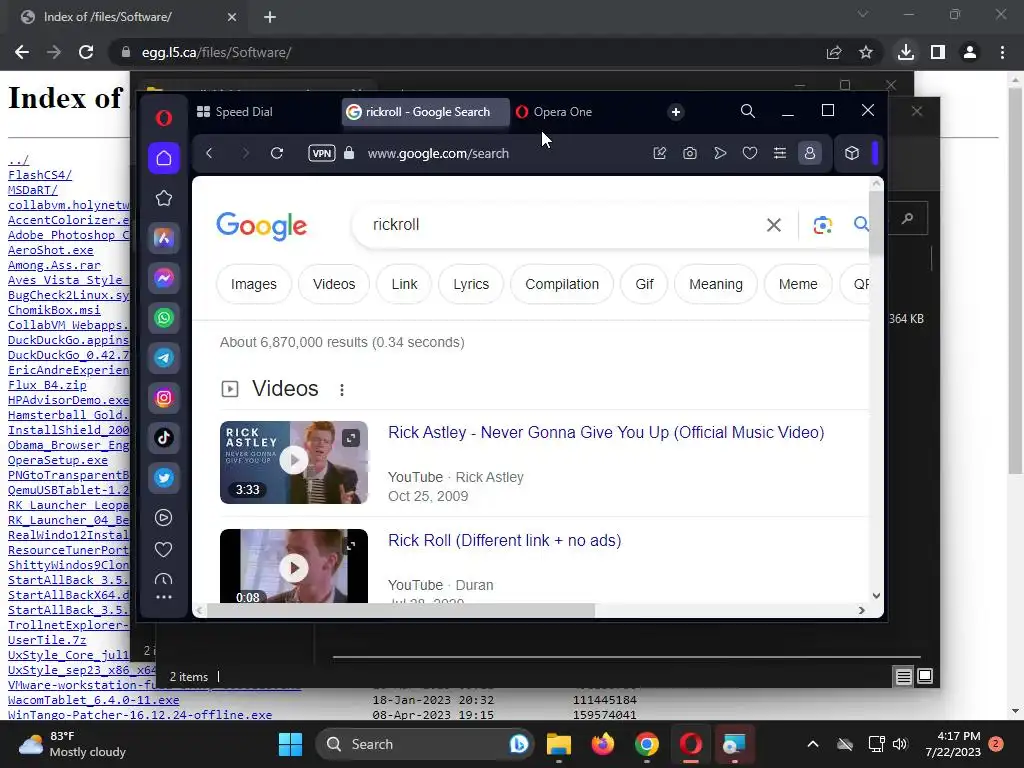Reload the Google page in Opera
This screenshot has width=1024, height=768.
pyautogui.click(x=277, y=153)
